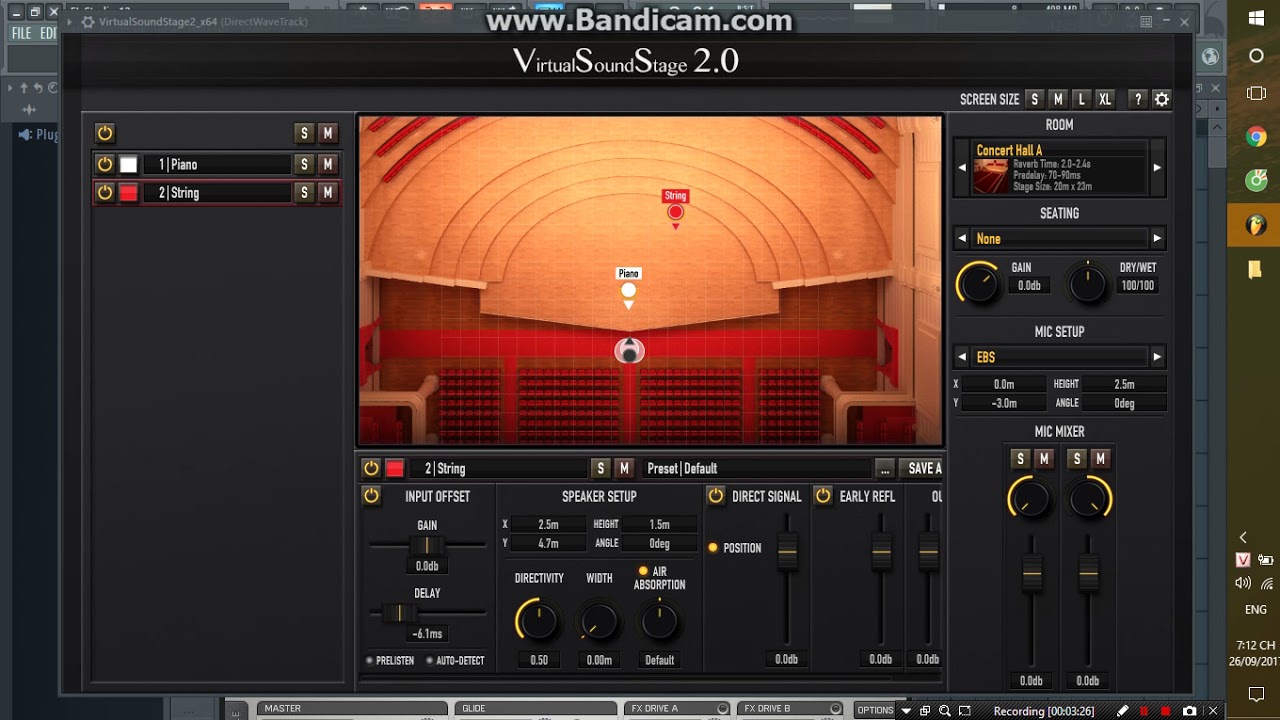Image resolution: width=1280 pixels, height=720 pixels.
Task: Click Mute in the String editor header
Action: 624,468
